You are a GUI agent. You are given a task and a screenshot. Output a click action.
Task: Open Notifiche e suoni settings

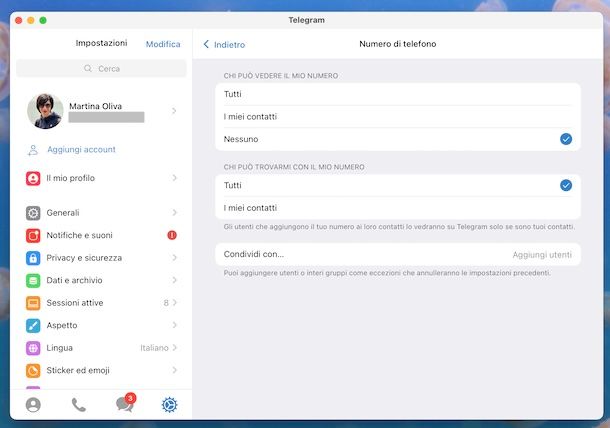coord(101,235)
